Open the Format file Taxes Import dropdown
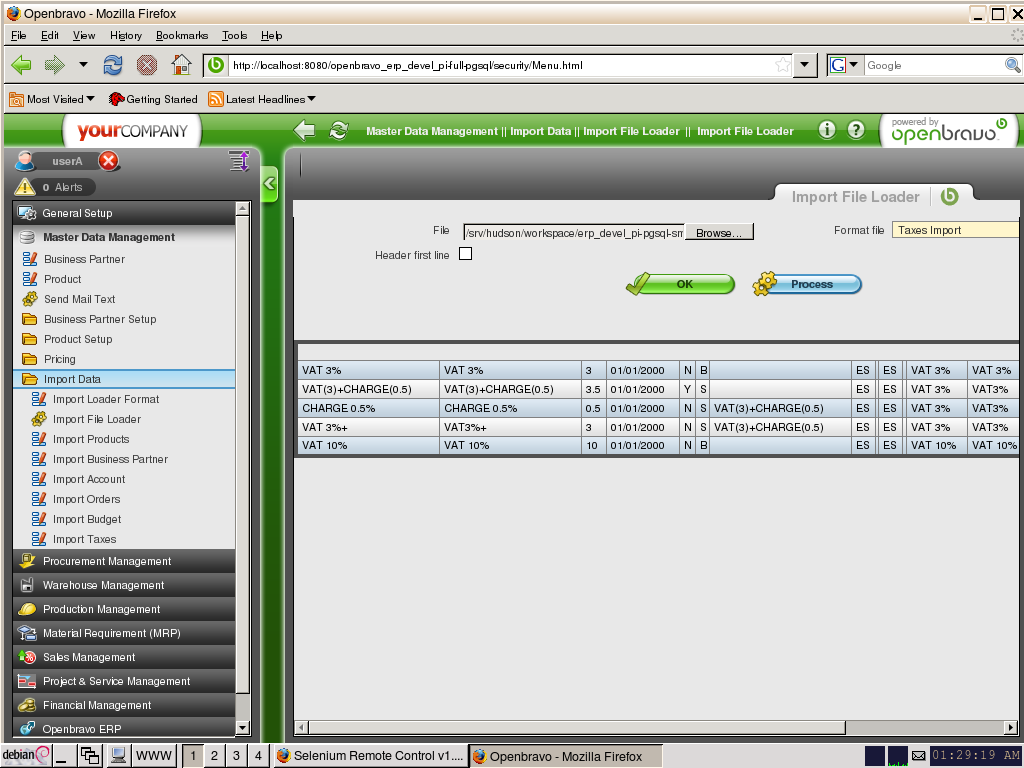Viewport: 1024px width, 768px height. (x=956, y=230)
